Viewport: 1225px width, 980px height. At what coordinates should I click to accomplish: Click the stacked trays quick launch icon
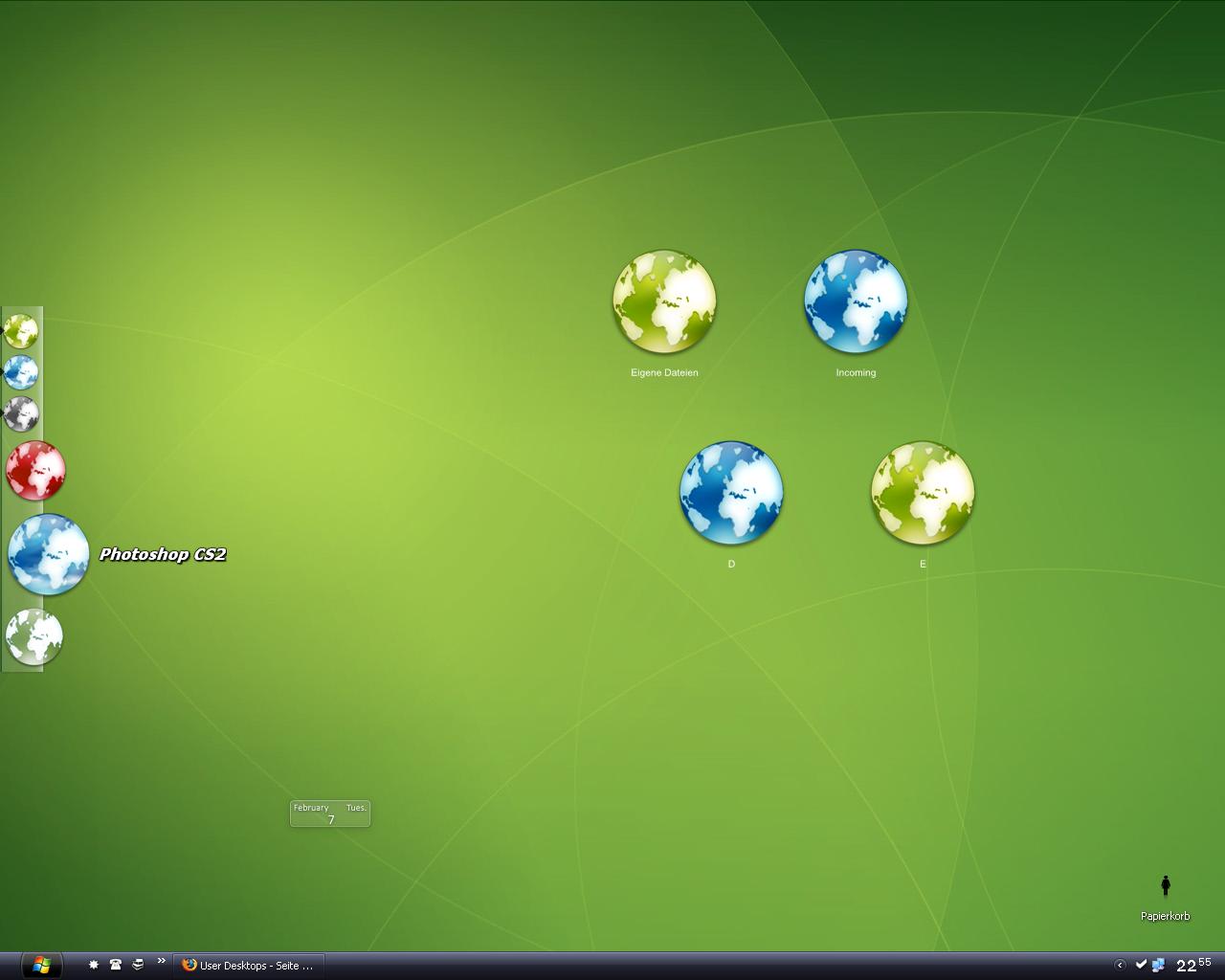(x=138, y=965)
